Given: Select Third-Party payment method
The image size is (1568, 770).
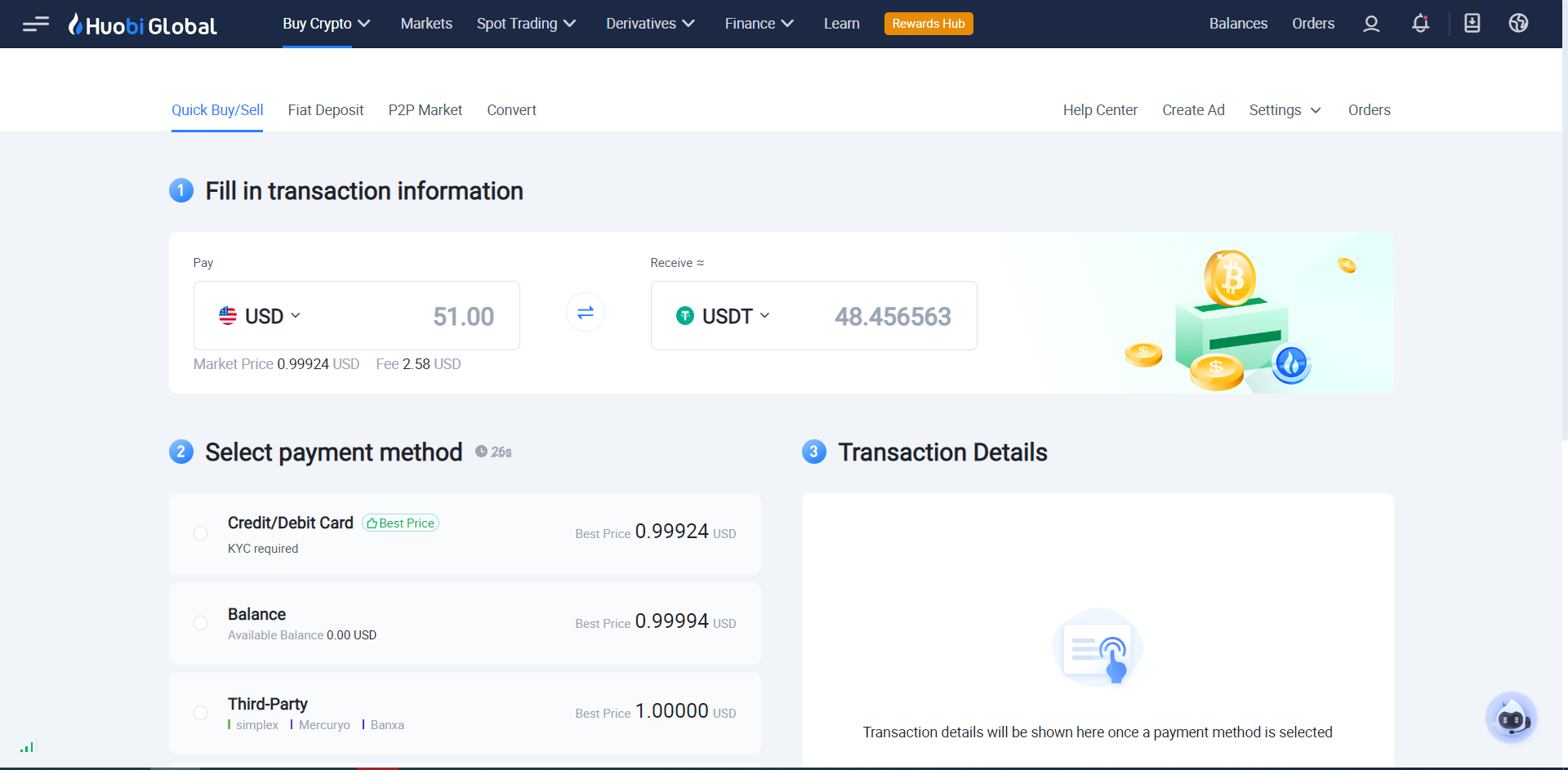Looking at the screenshot, I should (465, 714).
